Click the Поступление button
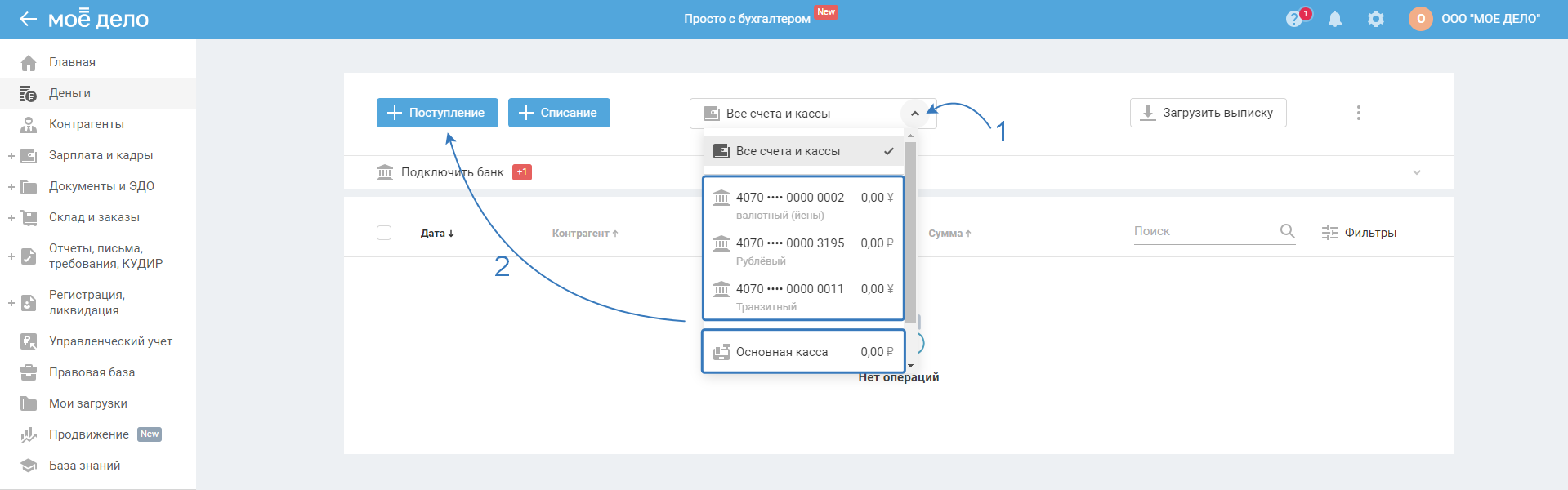The height and width of the screenshot is (490, 1568). click(x=437, y=113)
